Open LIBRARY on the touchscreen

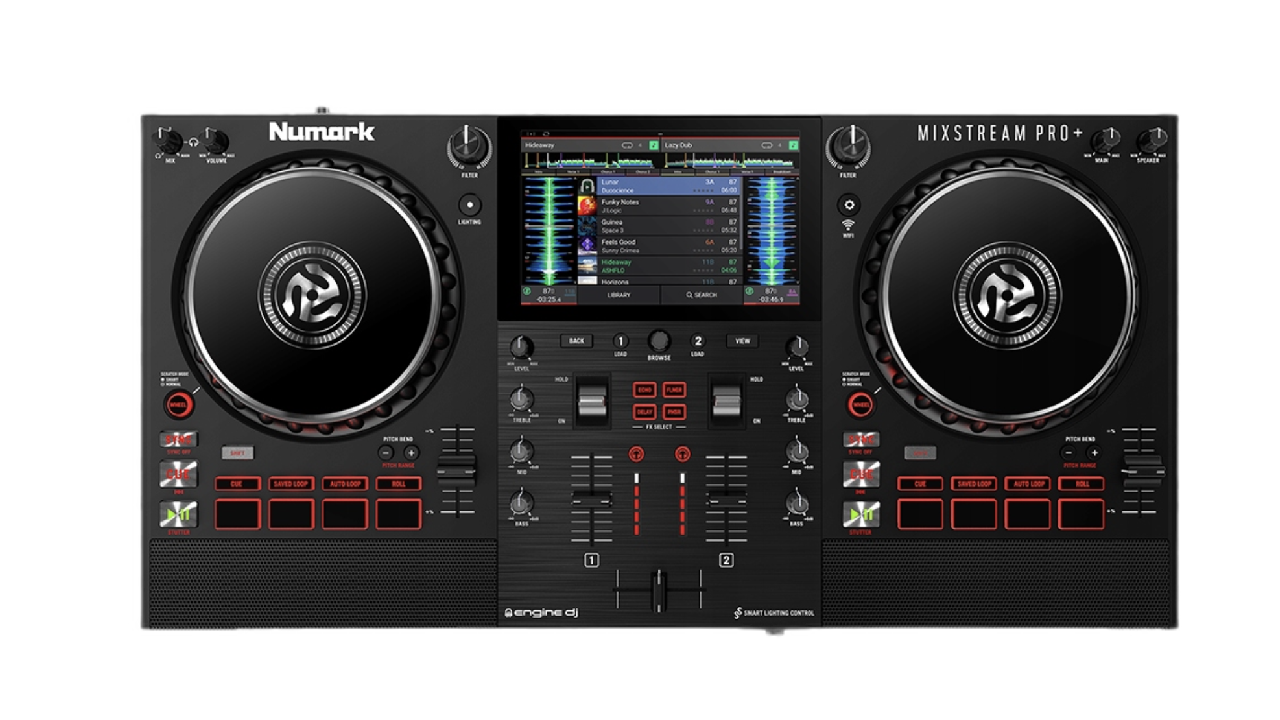[619, 295]
